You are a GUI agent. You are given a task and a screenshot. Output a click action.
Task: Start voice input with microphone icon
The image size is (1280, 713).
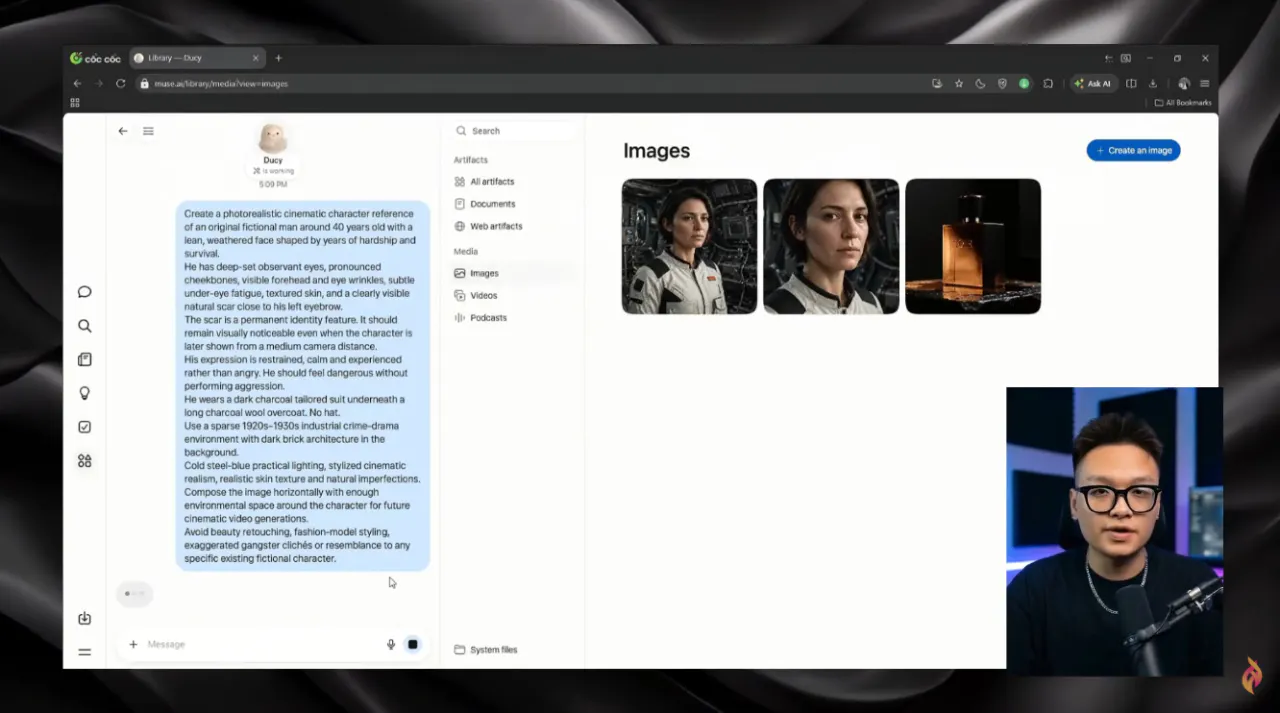click(391, 644)
